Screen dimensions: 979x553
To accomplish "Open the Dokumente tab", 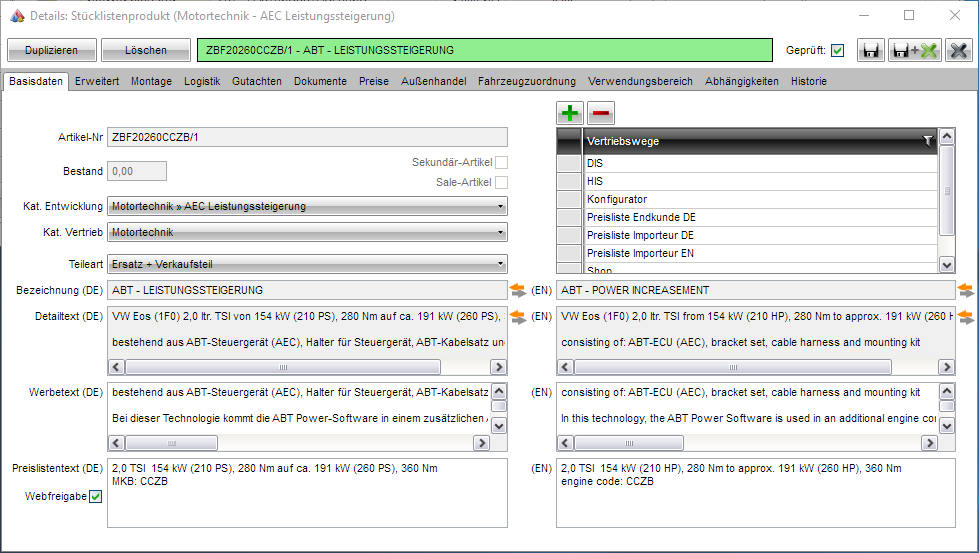I will pos(320,81).
